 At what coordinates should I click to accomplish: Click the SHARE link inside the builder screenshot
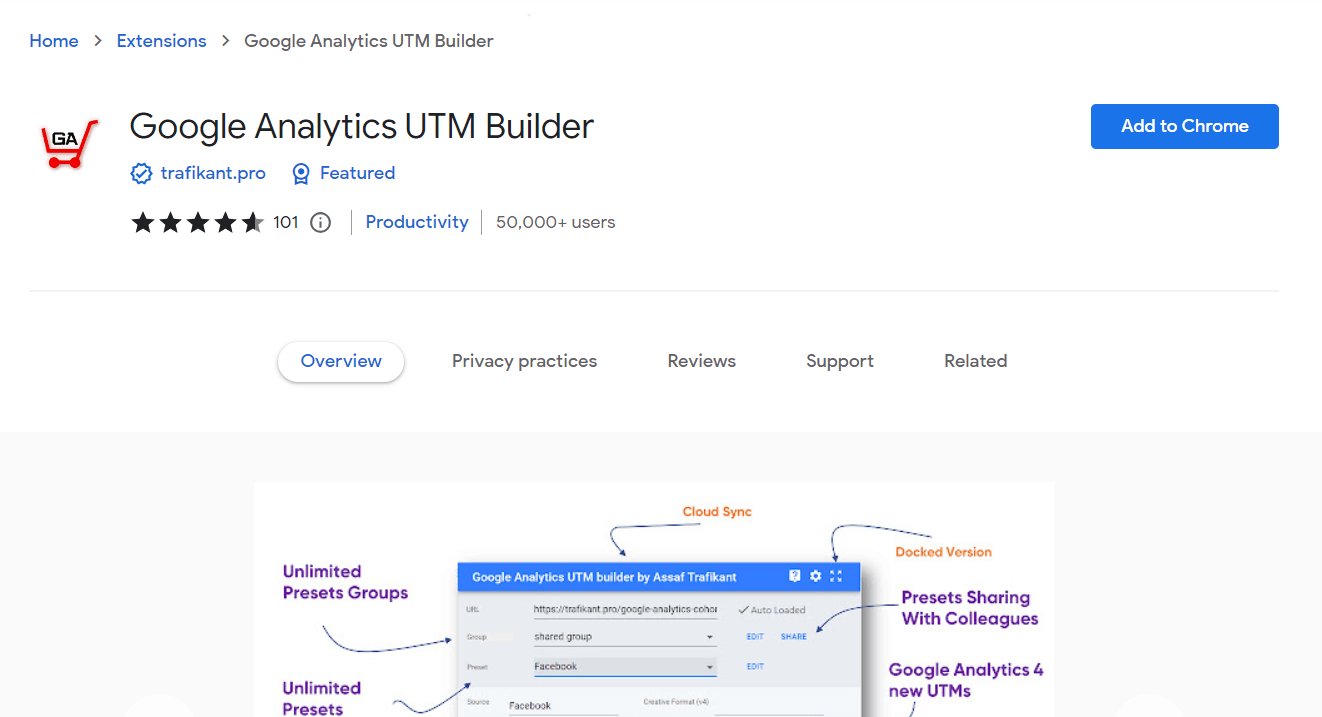793,636
